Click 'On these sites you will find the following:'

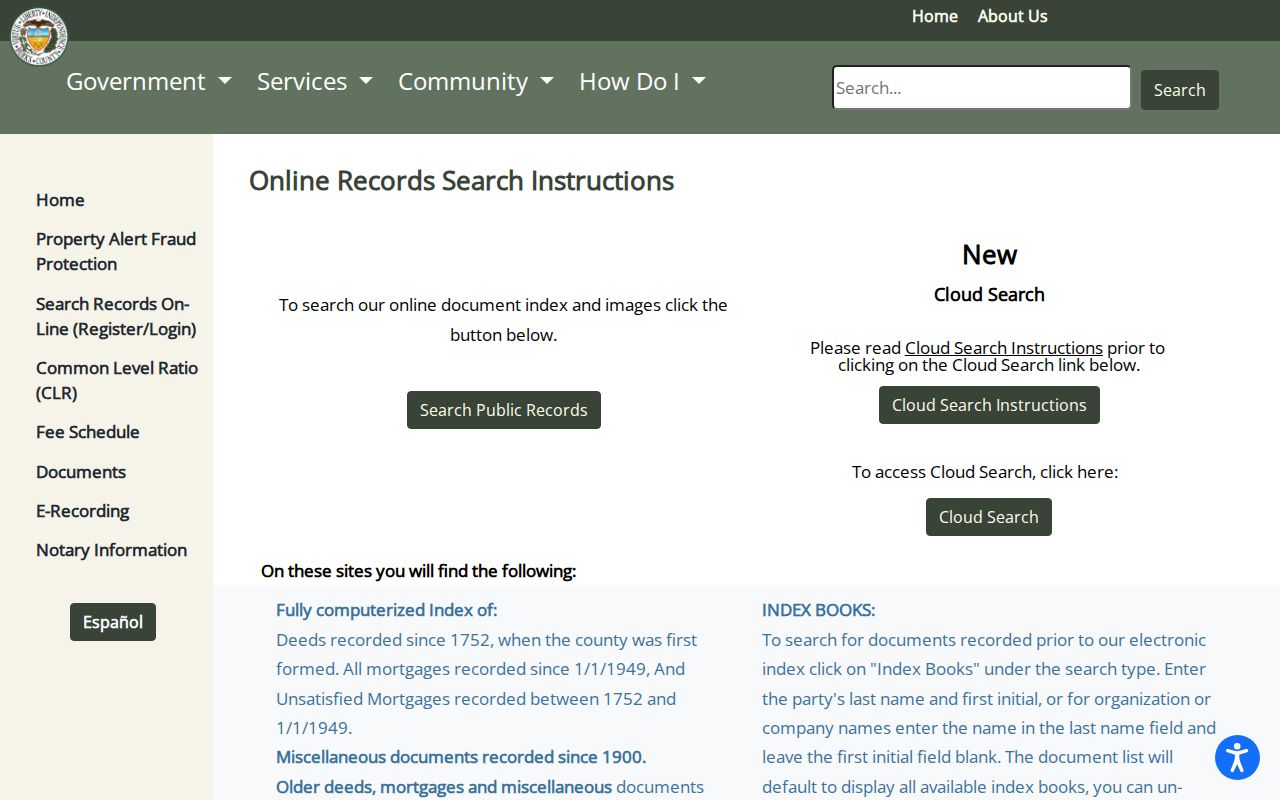coord(418,571)
